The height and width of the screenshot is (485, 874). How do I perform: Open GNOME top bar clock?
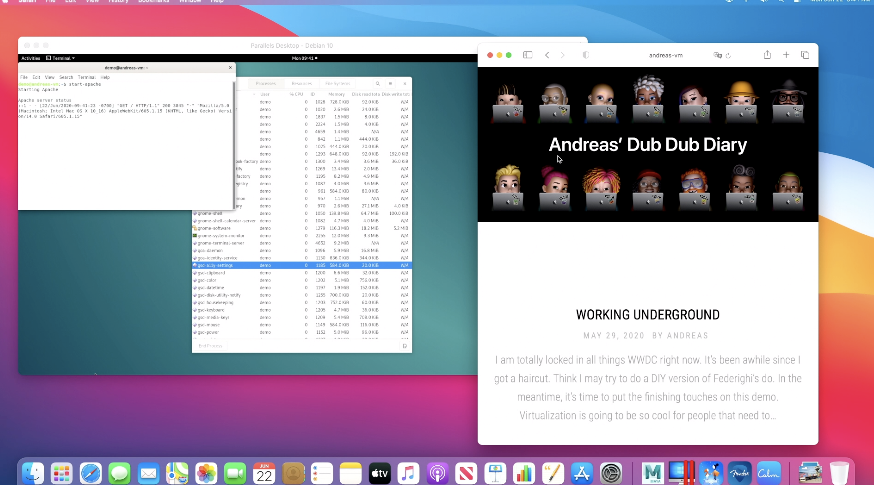(x=304, y=58)
